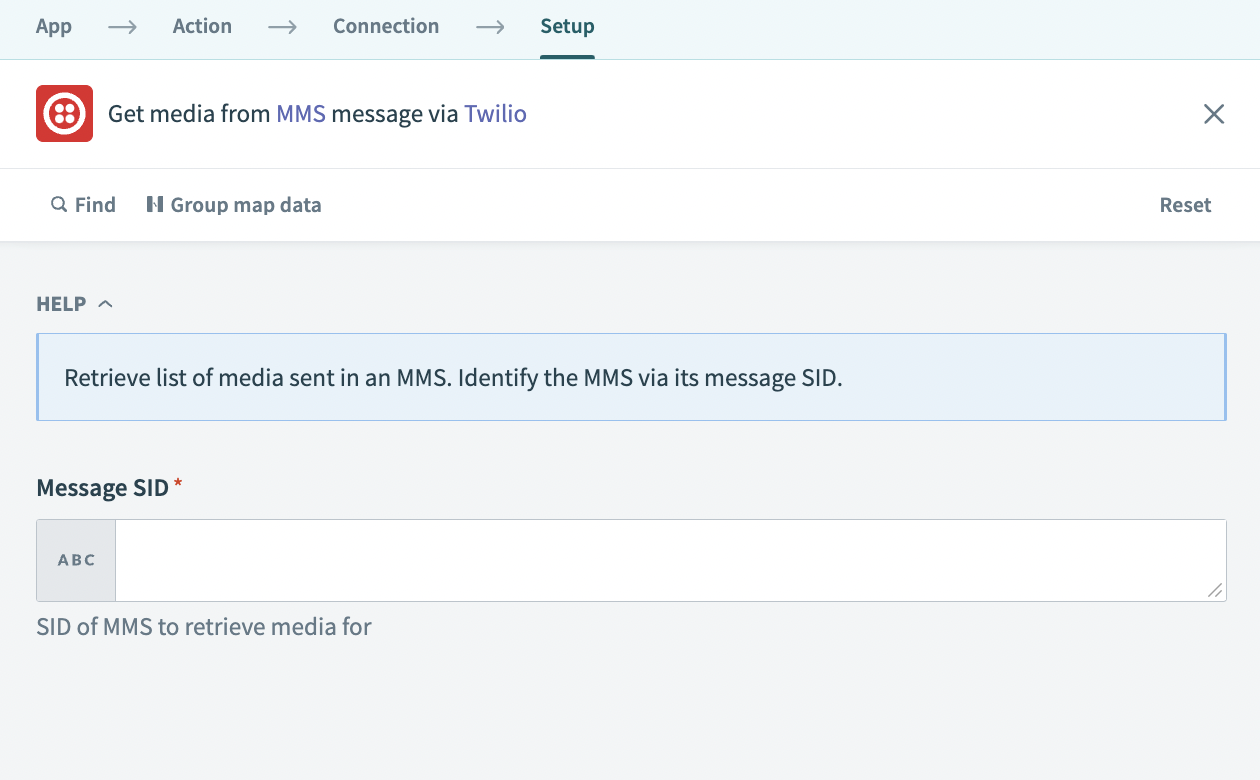Click the ABC text type icon
This screenshot has width=1260, height=780.
77,560
